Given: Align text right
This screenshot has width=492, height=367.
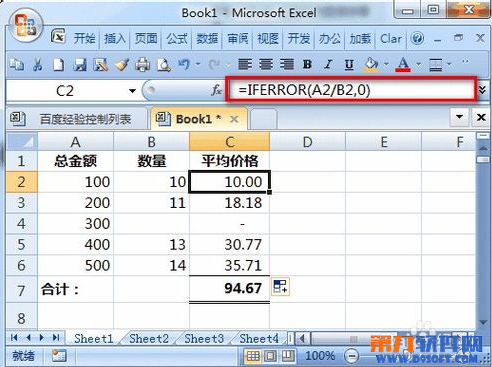Looking at the screenshot, I should point(287,64).
